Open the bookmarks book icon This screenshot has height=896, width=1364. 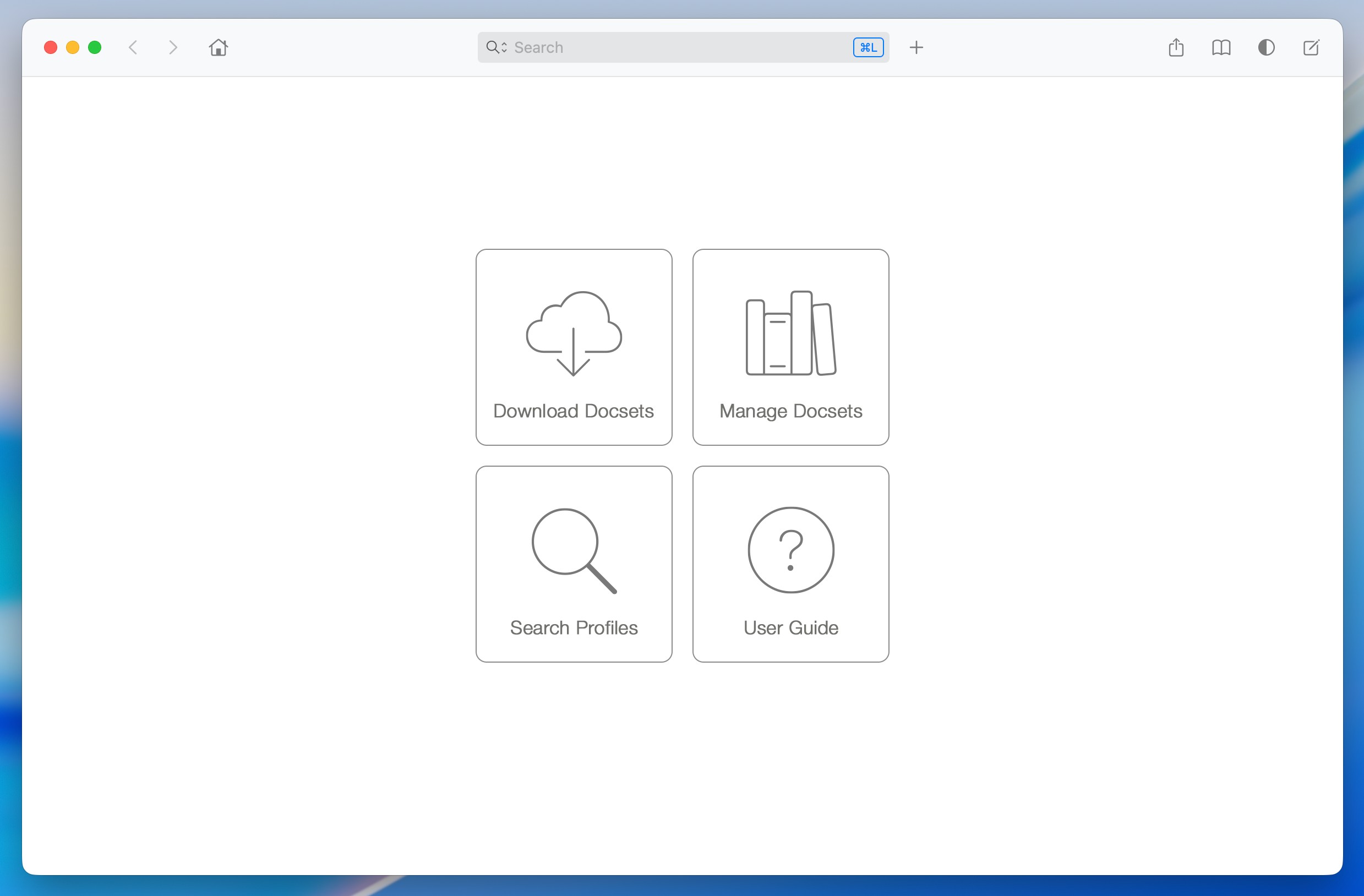(1221, 47)
